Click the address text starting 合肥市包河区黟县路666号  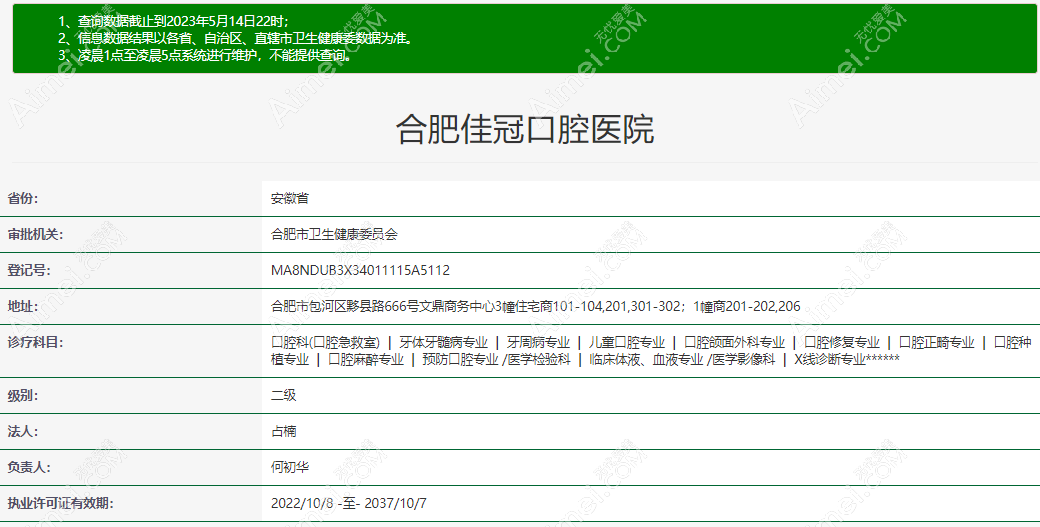[x=535, y=306]
